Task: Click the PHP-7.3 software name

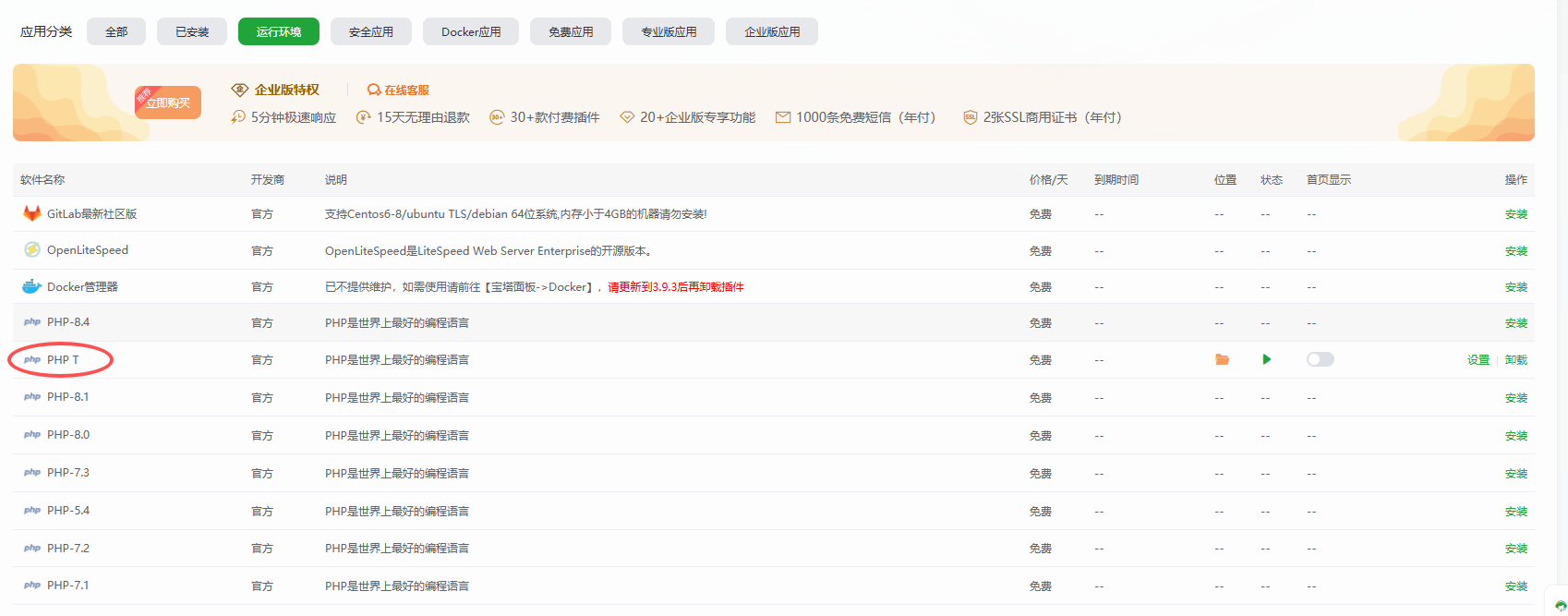Action: 68,473
